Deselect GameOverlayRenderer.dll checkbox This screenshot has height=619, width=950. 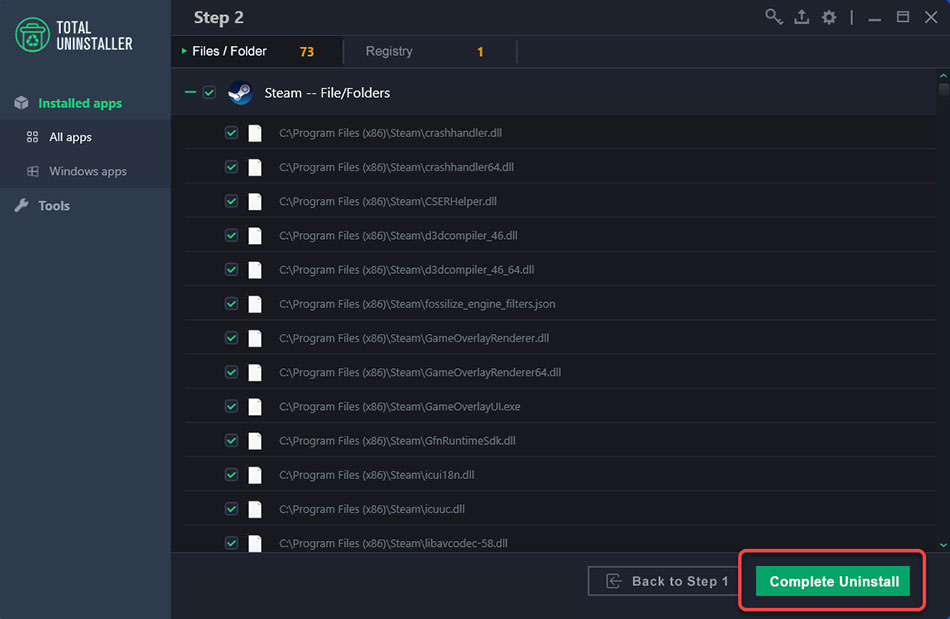pos(231,338)
